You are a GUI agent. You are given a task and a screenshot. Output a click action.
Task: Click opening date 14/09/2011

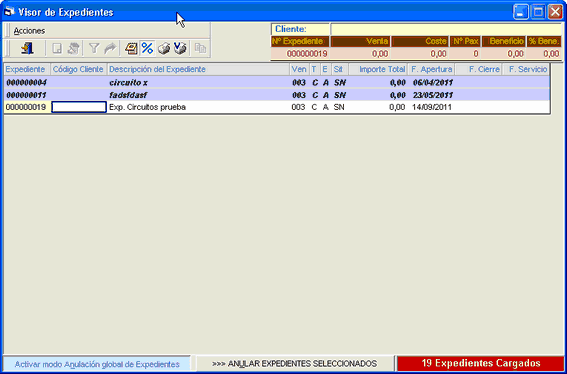pos(432,107)
